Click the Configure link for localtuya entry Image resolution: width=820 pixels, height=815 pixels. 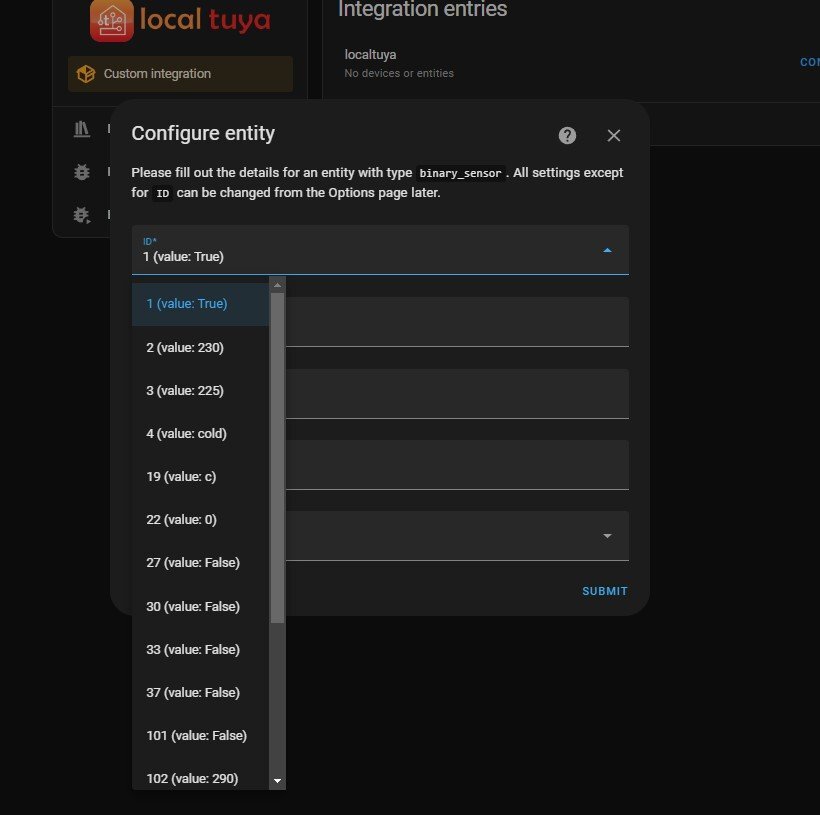click(x=810, y=62)
